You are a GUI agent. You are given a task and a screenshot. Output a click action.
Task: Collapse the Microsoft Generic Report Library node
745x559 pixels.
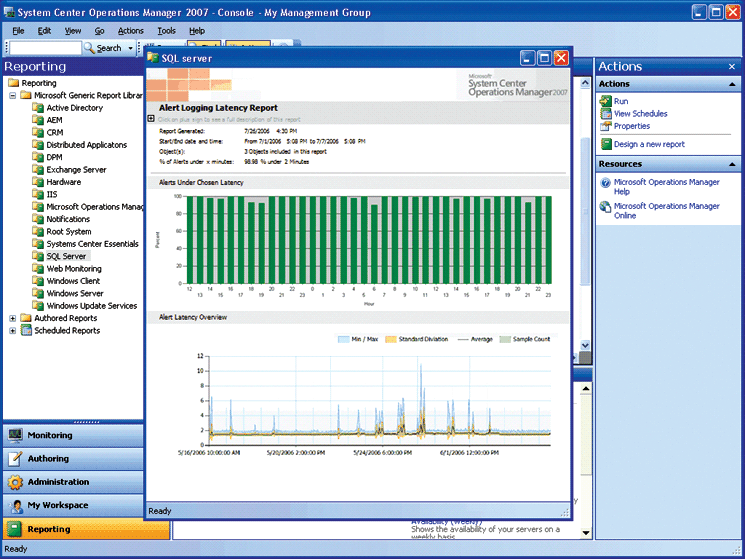coord(13,95)
